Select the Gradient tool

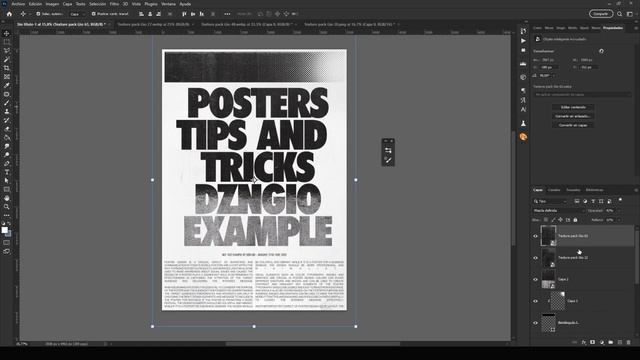[x=7, y=138]
